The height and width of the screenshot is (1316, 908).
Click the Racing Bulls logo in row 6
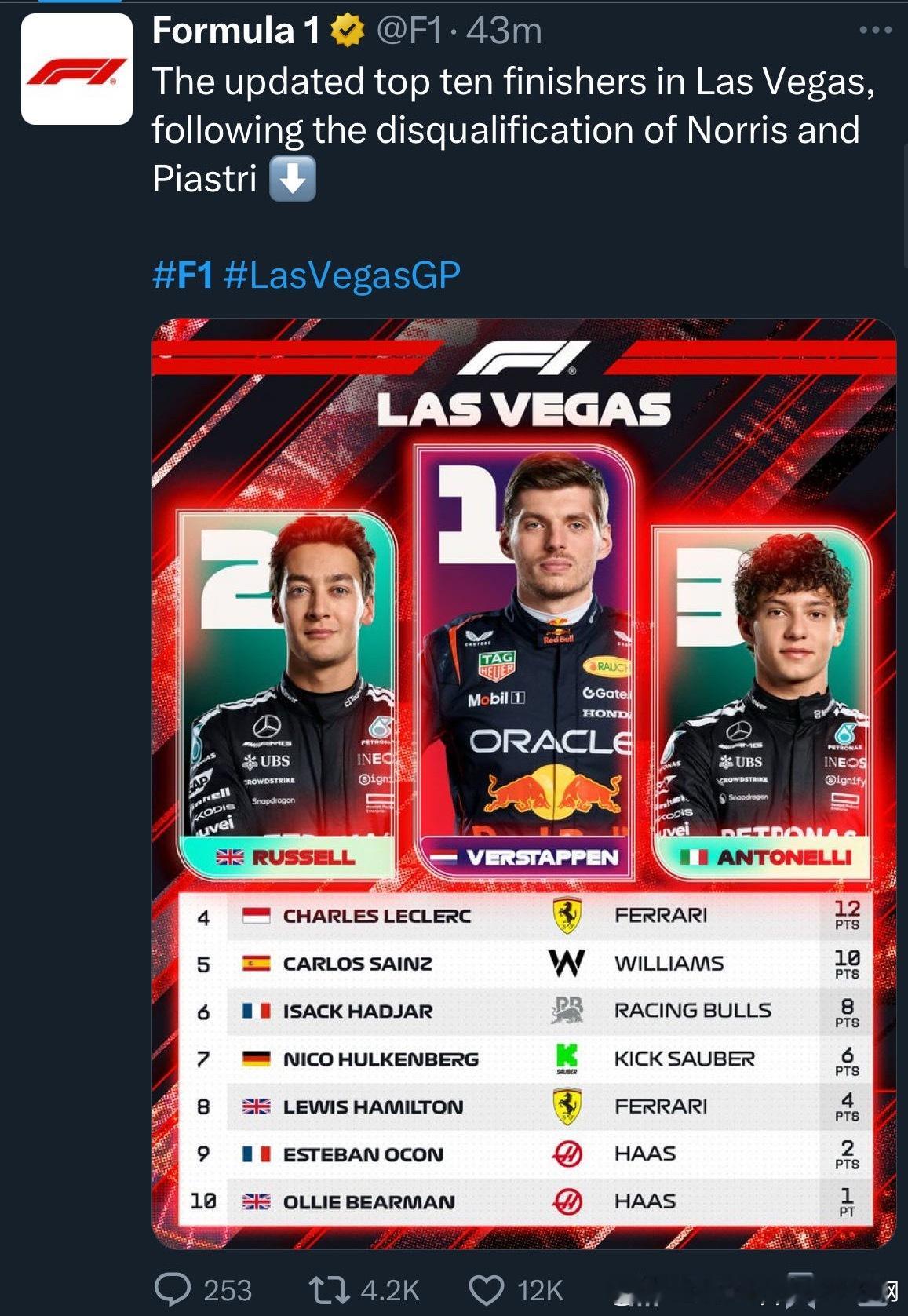coord(567,1011)
